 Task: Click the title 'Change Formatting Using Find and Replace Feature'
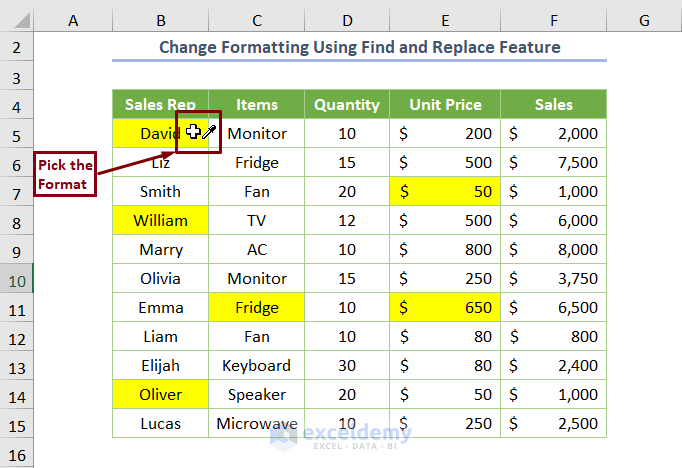359,47
